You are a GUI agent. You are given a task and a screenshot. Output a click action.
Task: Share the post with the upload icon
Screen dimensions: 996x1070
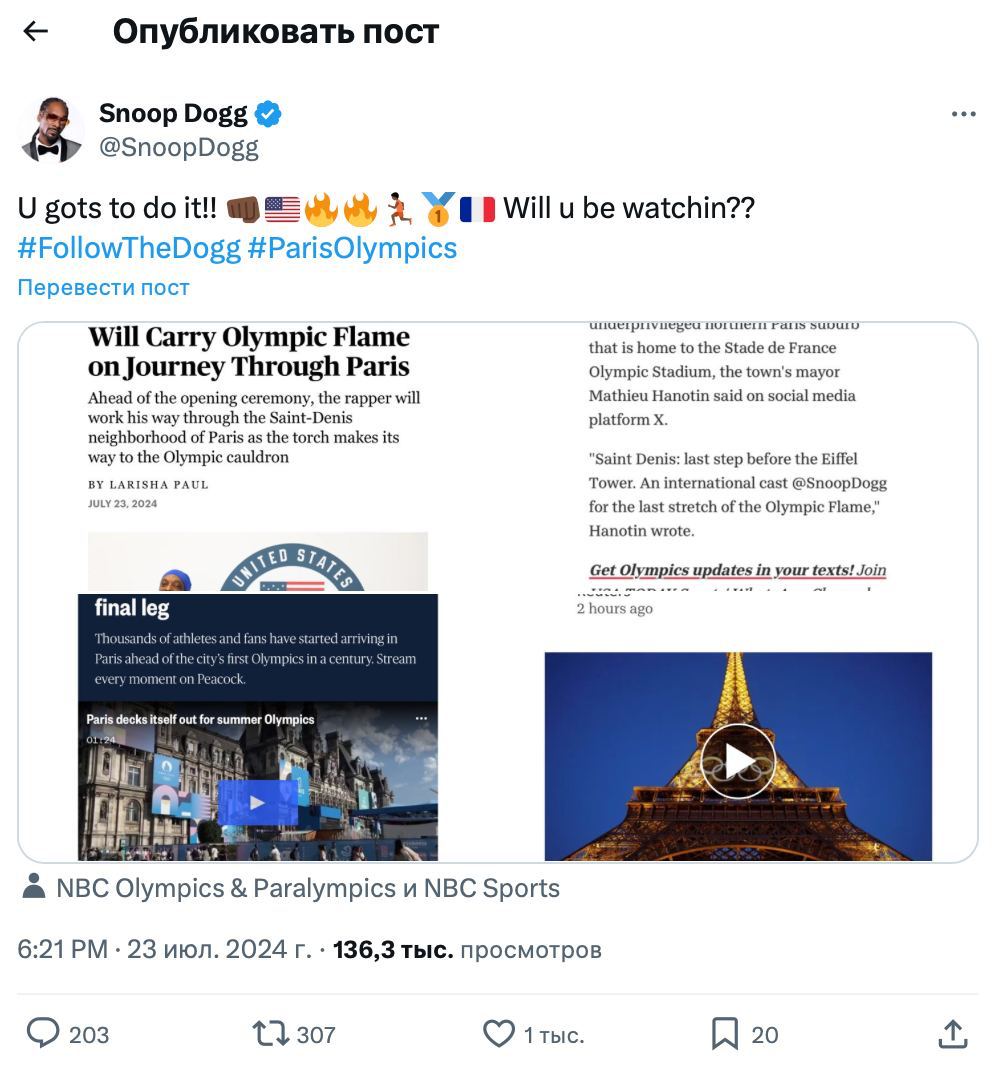pos(952,1034)
